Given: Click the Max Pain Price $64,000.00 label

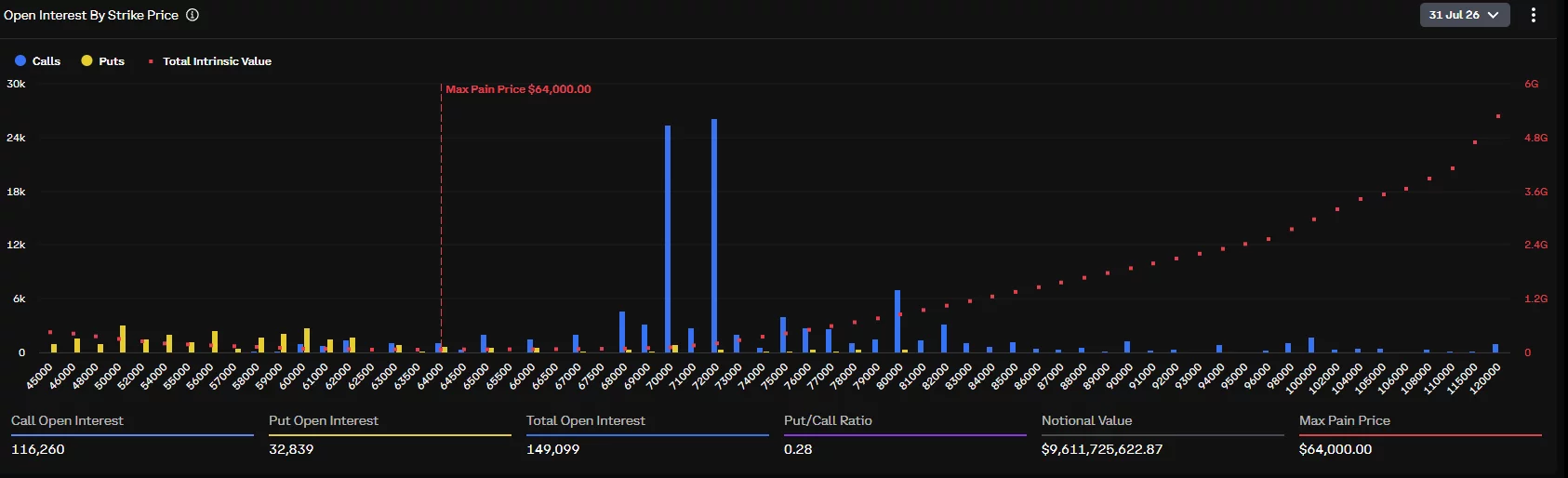Looking at the screenshot, I should point(518,89).
